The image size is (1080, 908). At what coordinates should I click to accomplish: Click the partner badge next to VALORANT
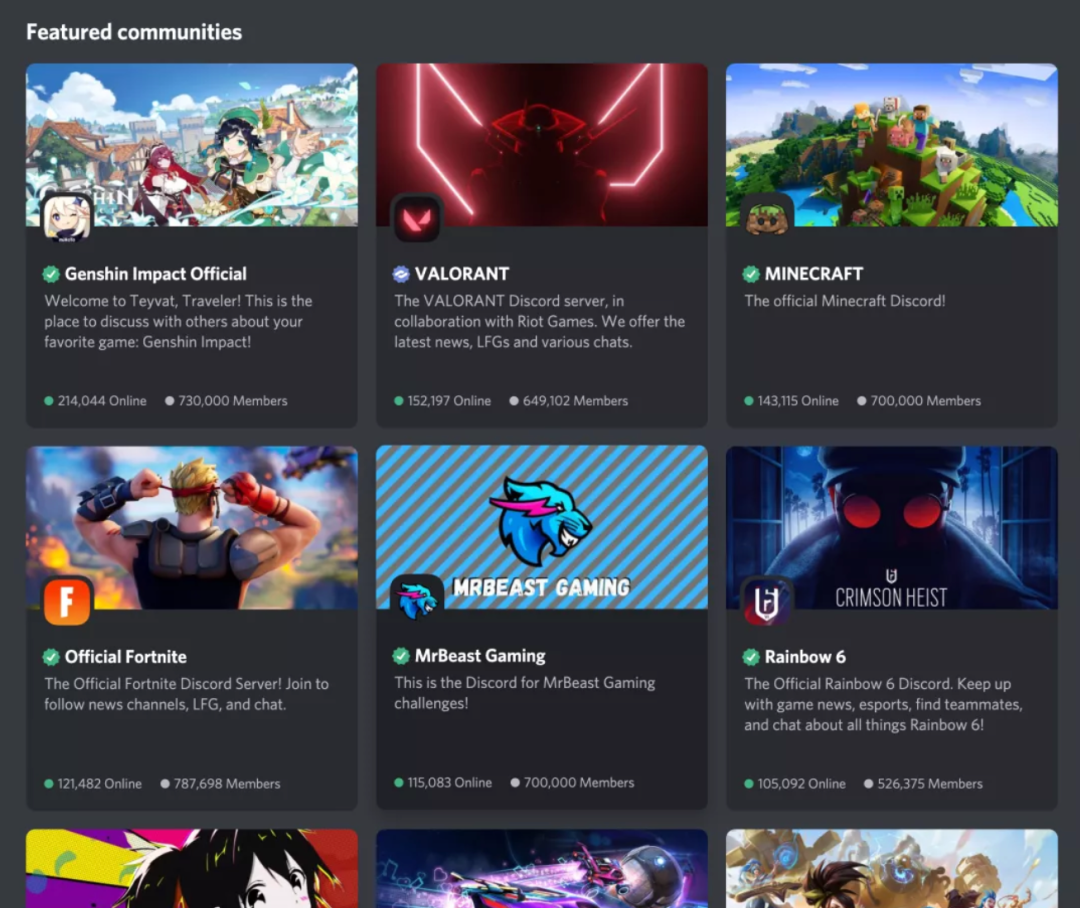401,274
